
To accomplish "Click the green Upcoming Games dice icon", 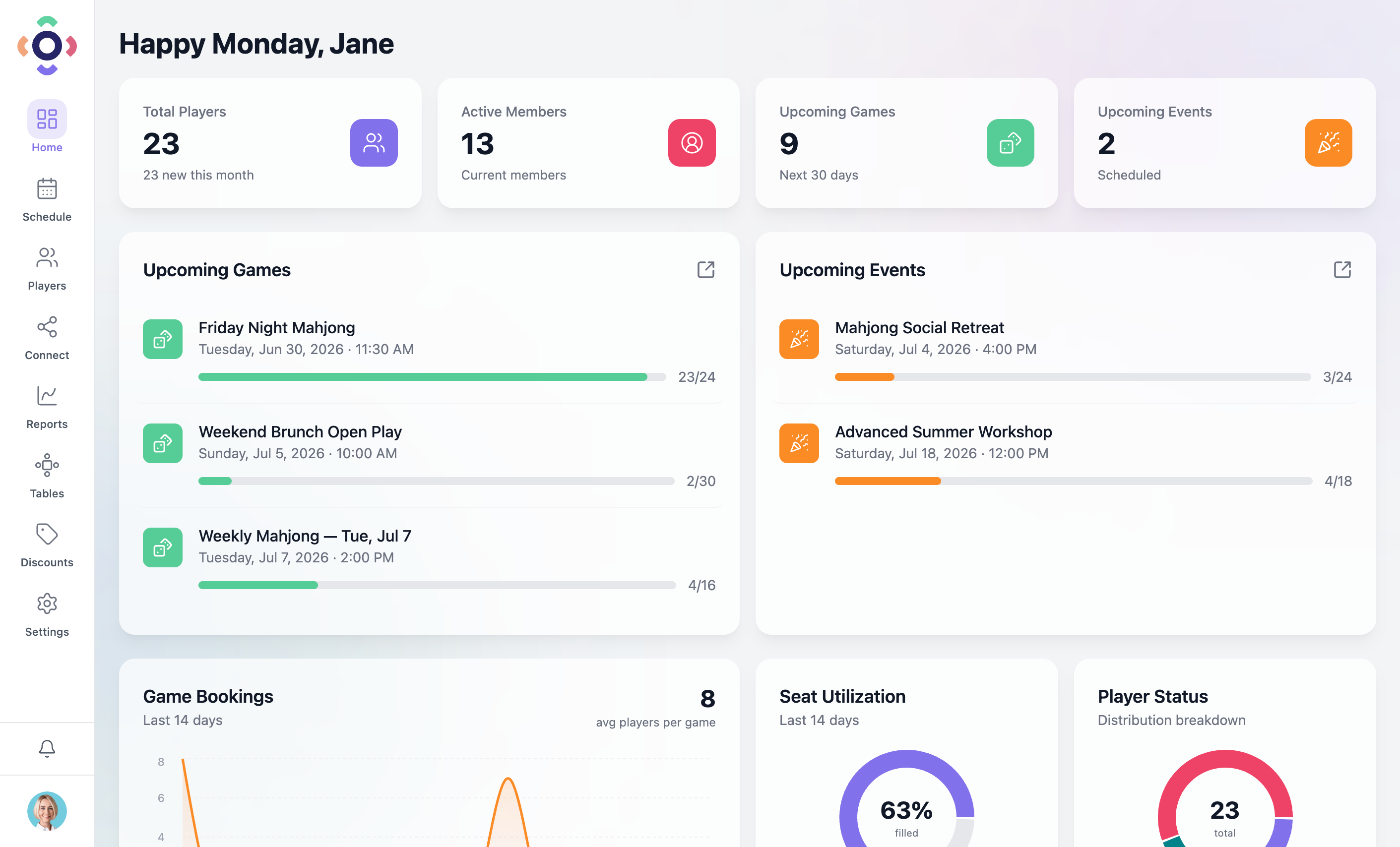I will pyautogui.click(x=1010, y=143).
